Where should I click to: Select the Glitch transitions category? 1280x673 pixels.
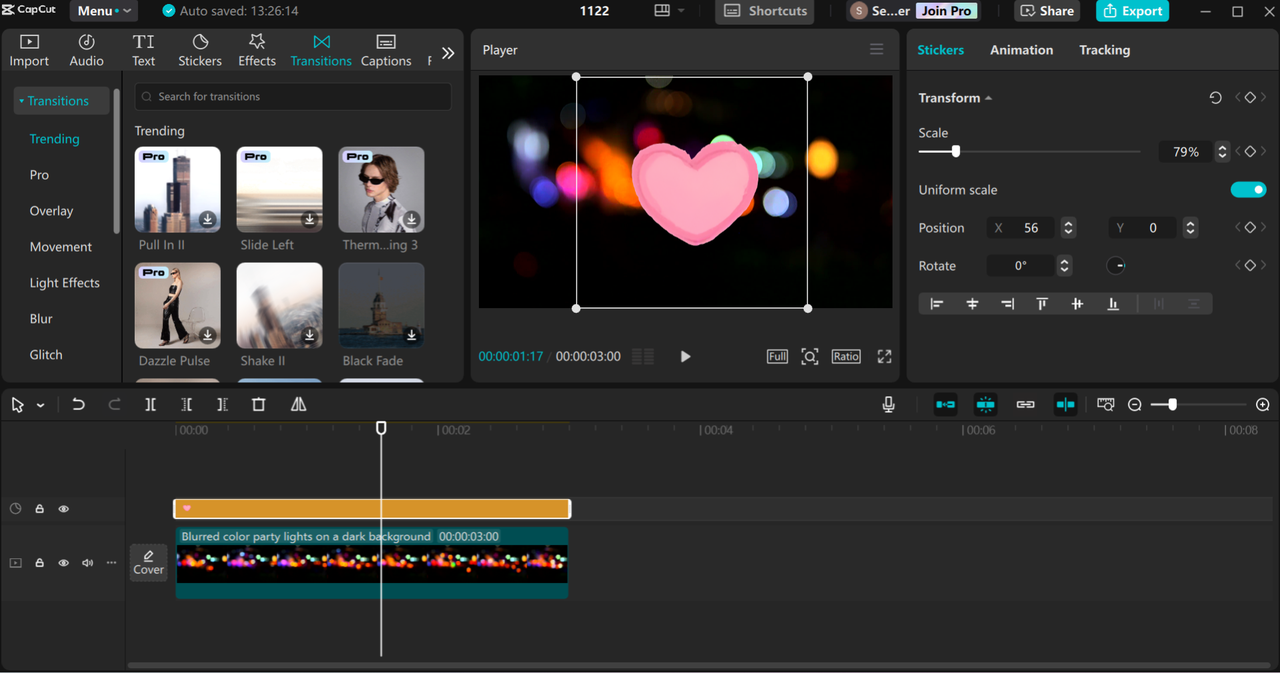tap(46, 355)
